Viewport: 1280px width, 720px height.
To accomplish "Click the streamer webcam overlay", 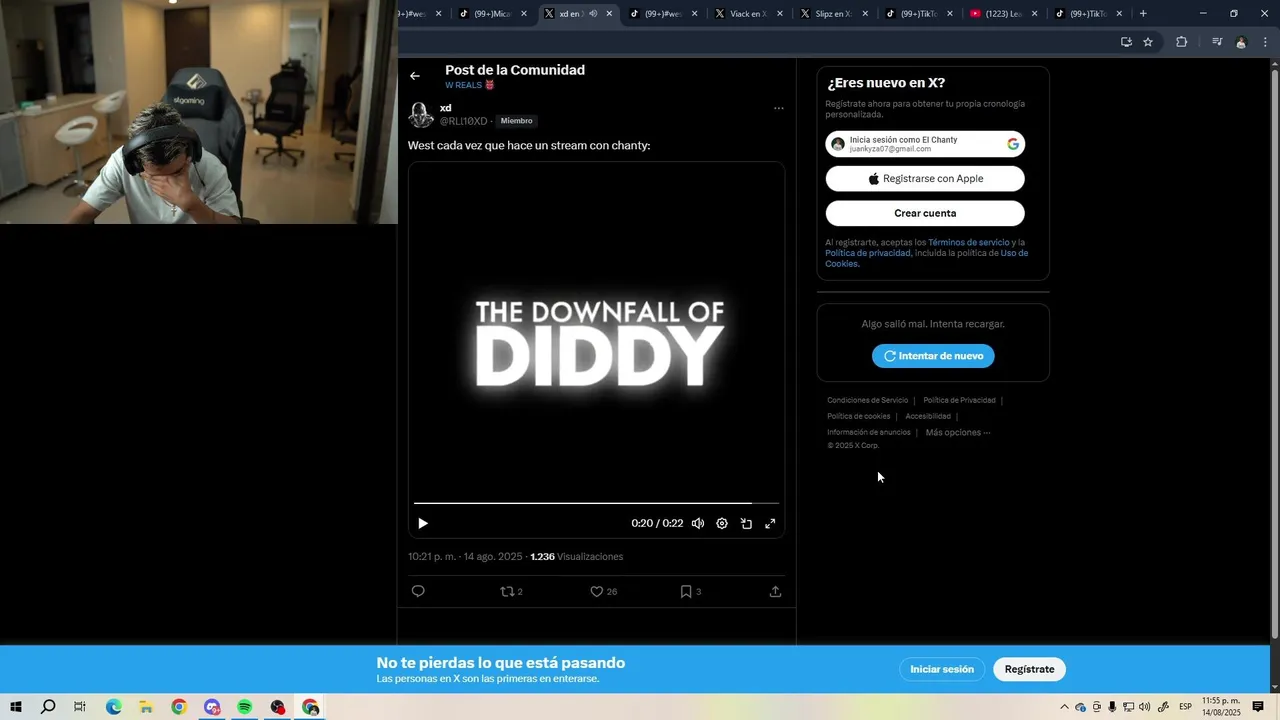I will 199,112.
